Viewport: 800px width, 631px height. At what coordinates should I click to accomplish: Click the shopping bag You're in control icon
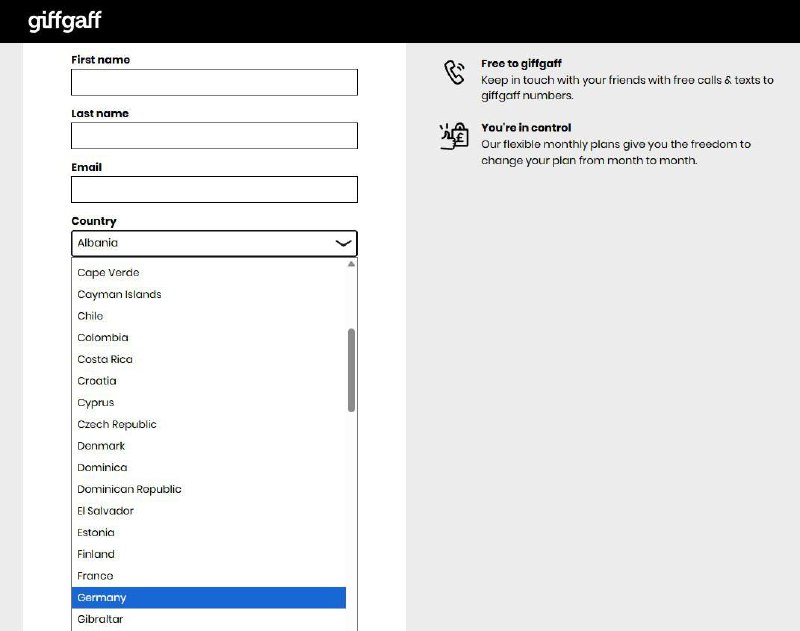click(x=455, y=136)
